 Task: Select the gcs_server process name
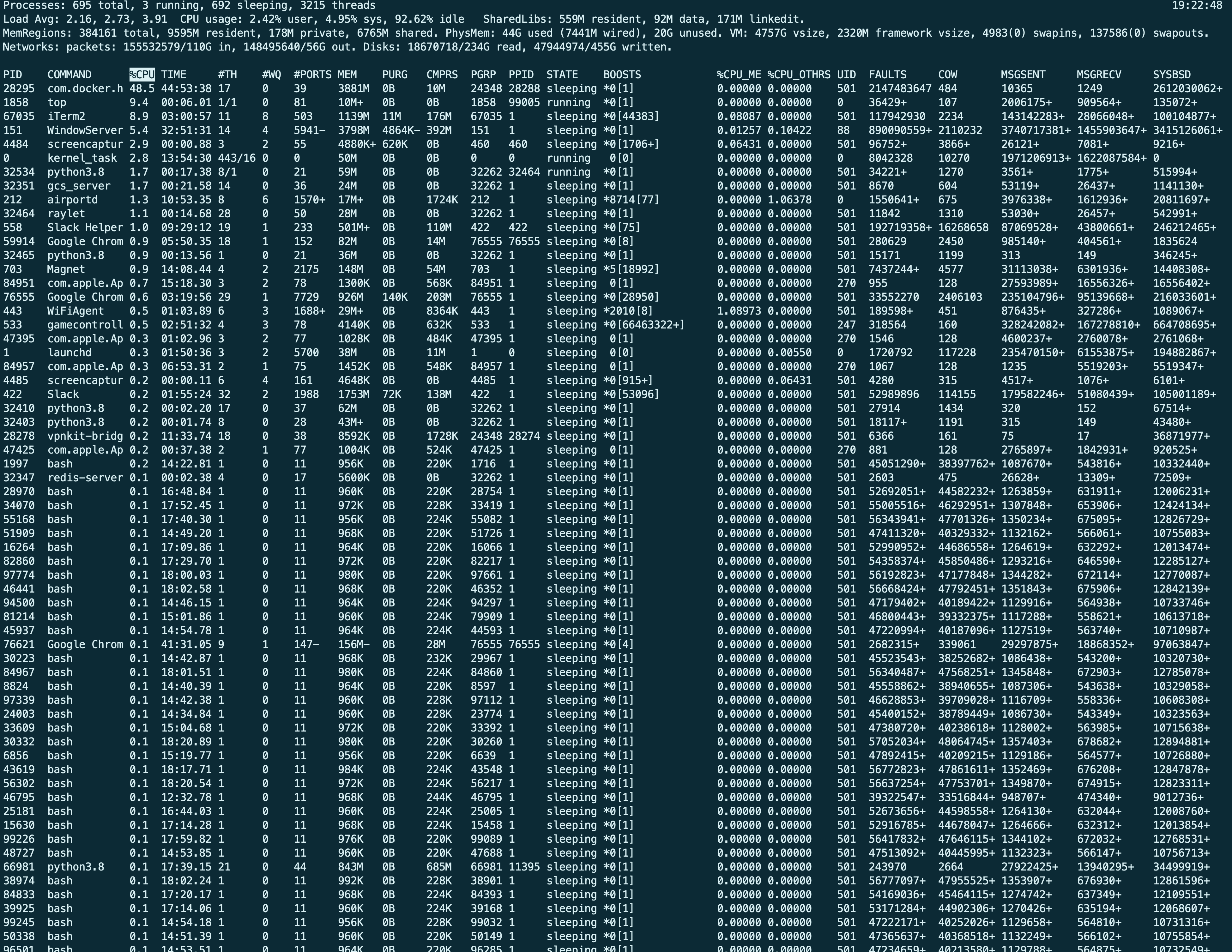pos(79,185)
